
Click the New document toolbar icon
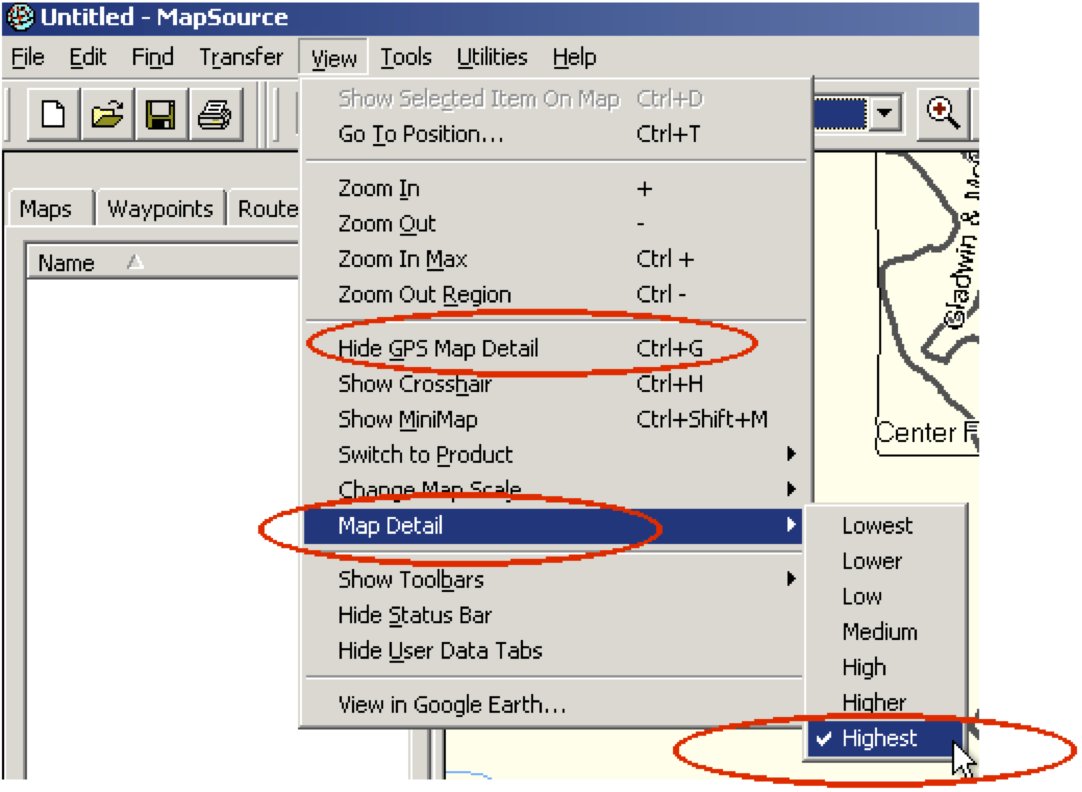[53, 115]
